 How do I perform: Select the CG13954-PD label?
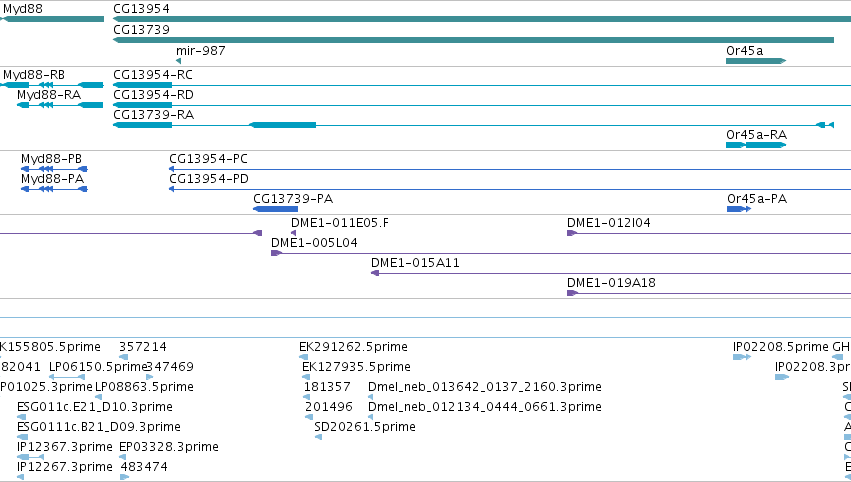pos(209,179)
